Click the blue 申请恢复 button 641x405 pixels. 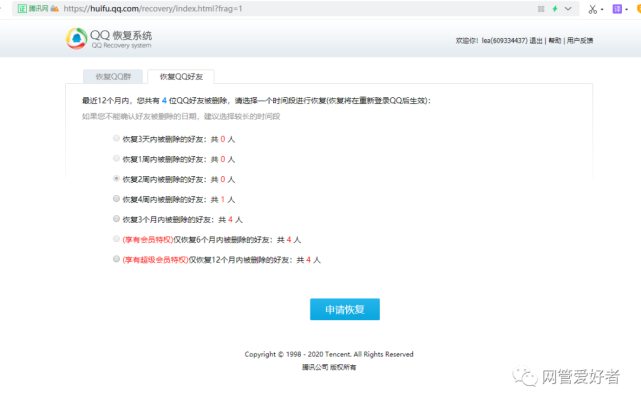pyautogui.click(x=345, y=309)
